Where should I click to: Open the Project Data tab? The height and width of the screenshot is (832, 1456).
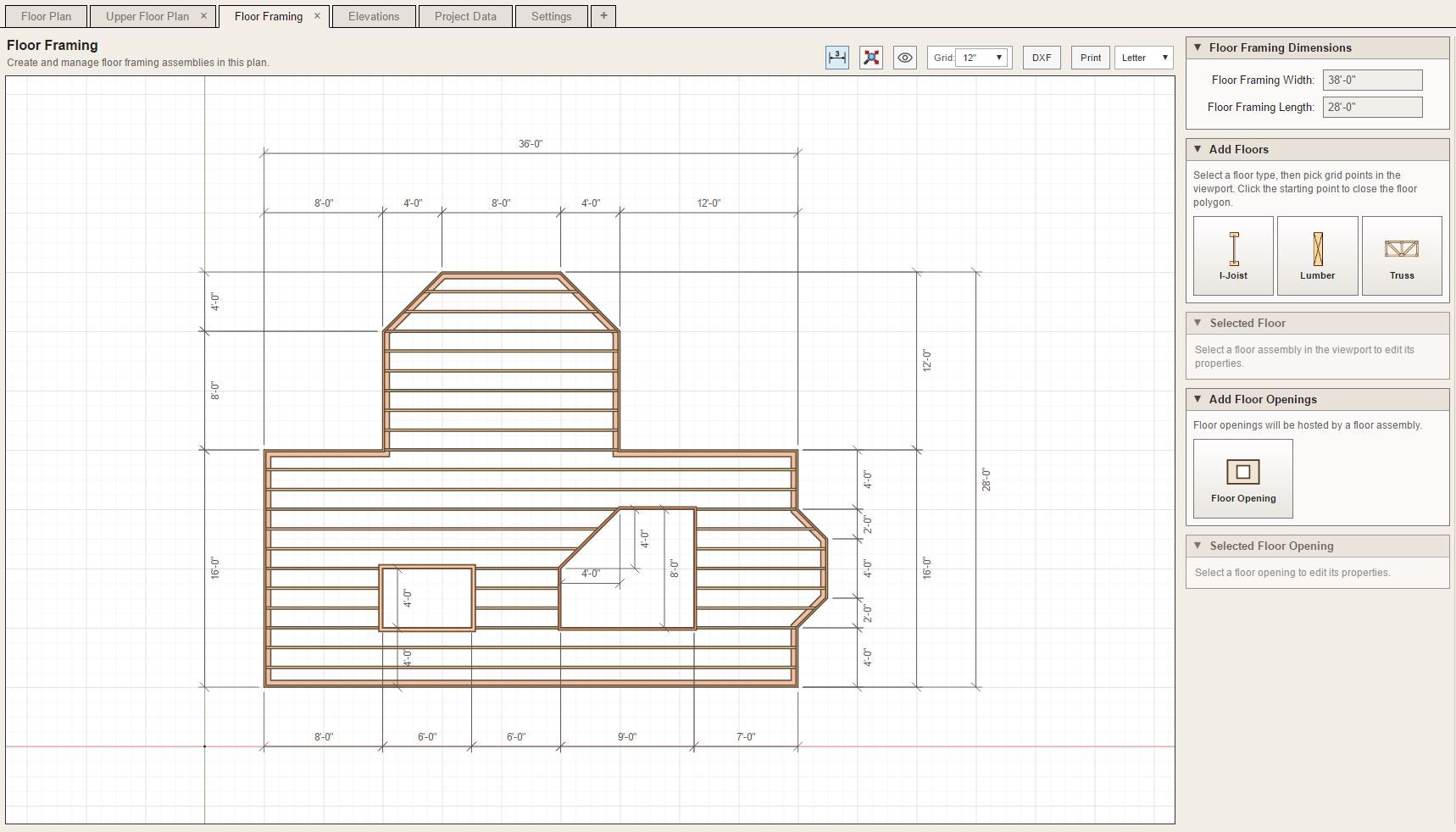(x=465, y=16)
